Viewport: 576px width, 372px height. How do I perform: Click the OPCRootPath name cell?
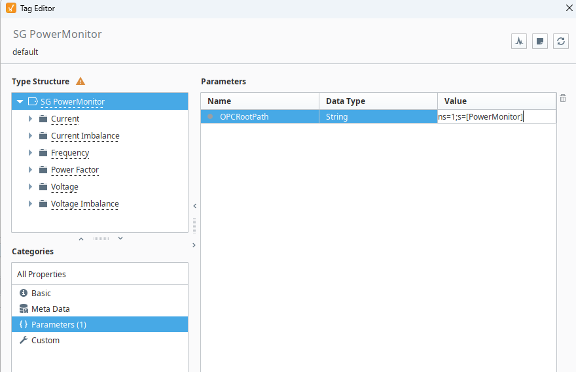tap(260, 116)
